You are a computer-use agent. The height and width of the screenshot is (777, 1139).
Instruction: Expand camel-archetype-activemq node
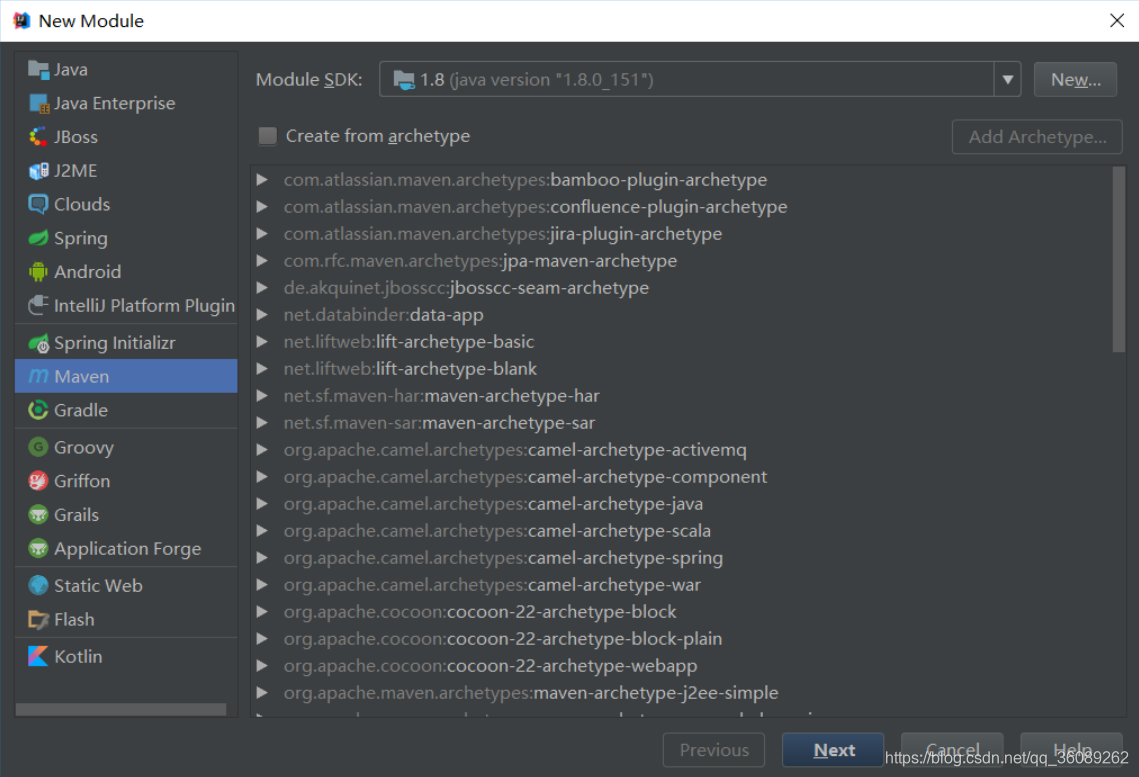tap(262, 449)
